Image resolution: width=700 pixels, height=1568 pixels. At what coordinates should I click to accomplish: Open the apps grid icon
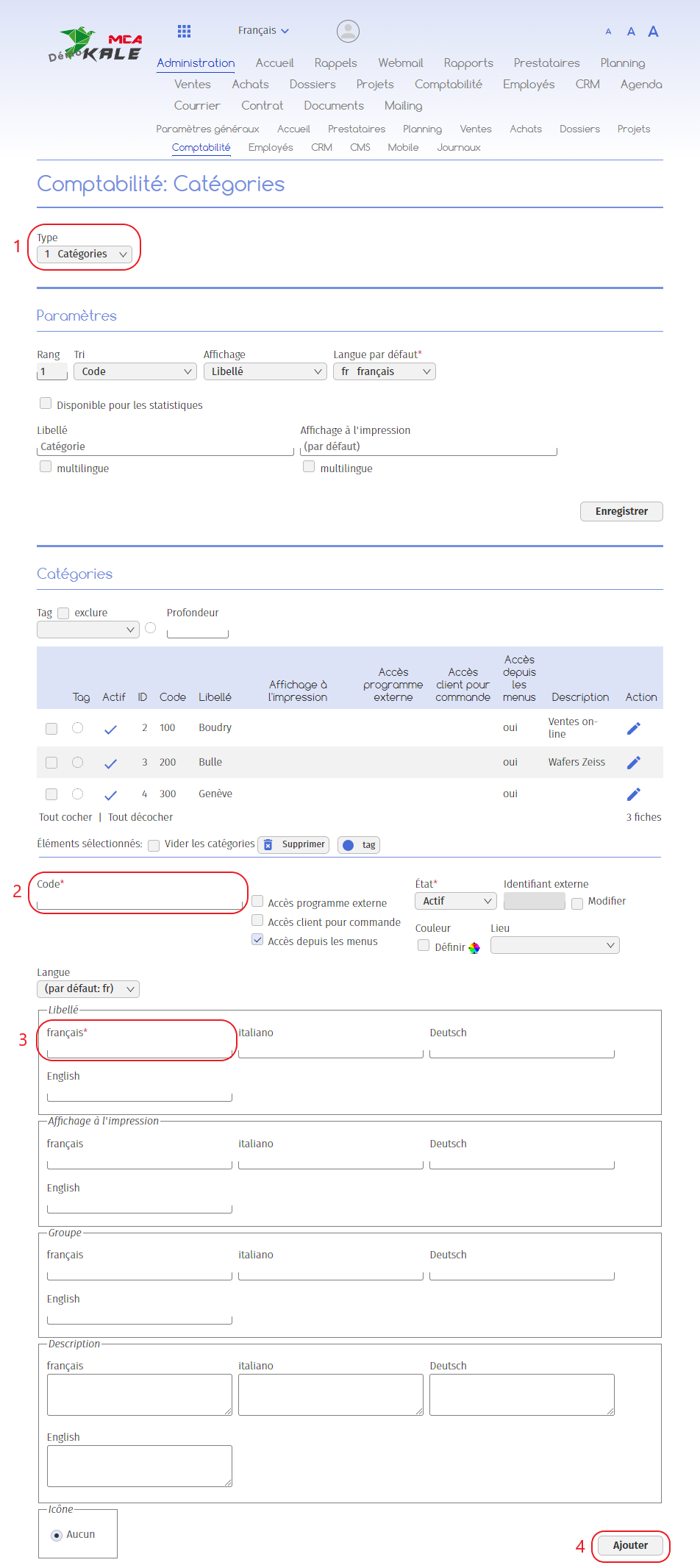pyautogui.click(x=184, y=31)
